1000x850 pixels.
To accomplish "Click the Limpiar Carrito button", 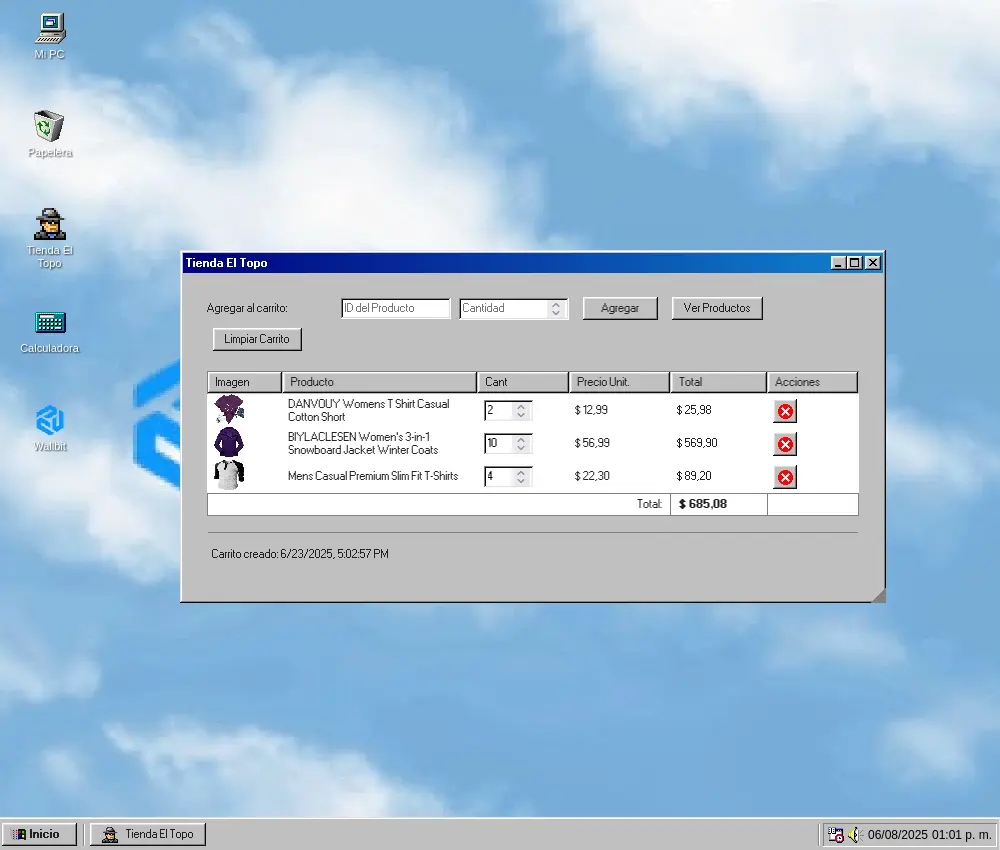I will [257, 339].
